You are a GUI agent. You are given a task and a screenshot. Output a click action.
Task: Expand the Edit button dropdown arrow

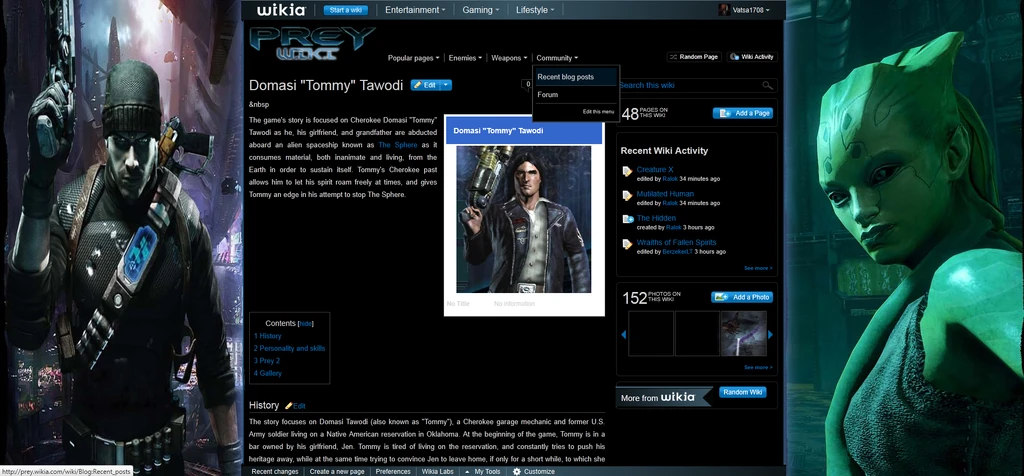point(447,85)
